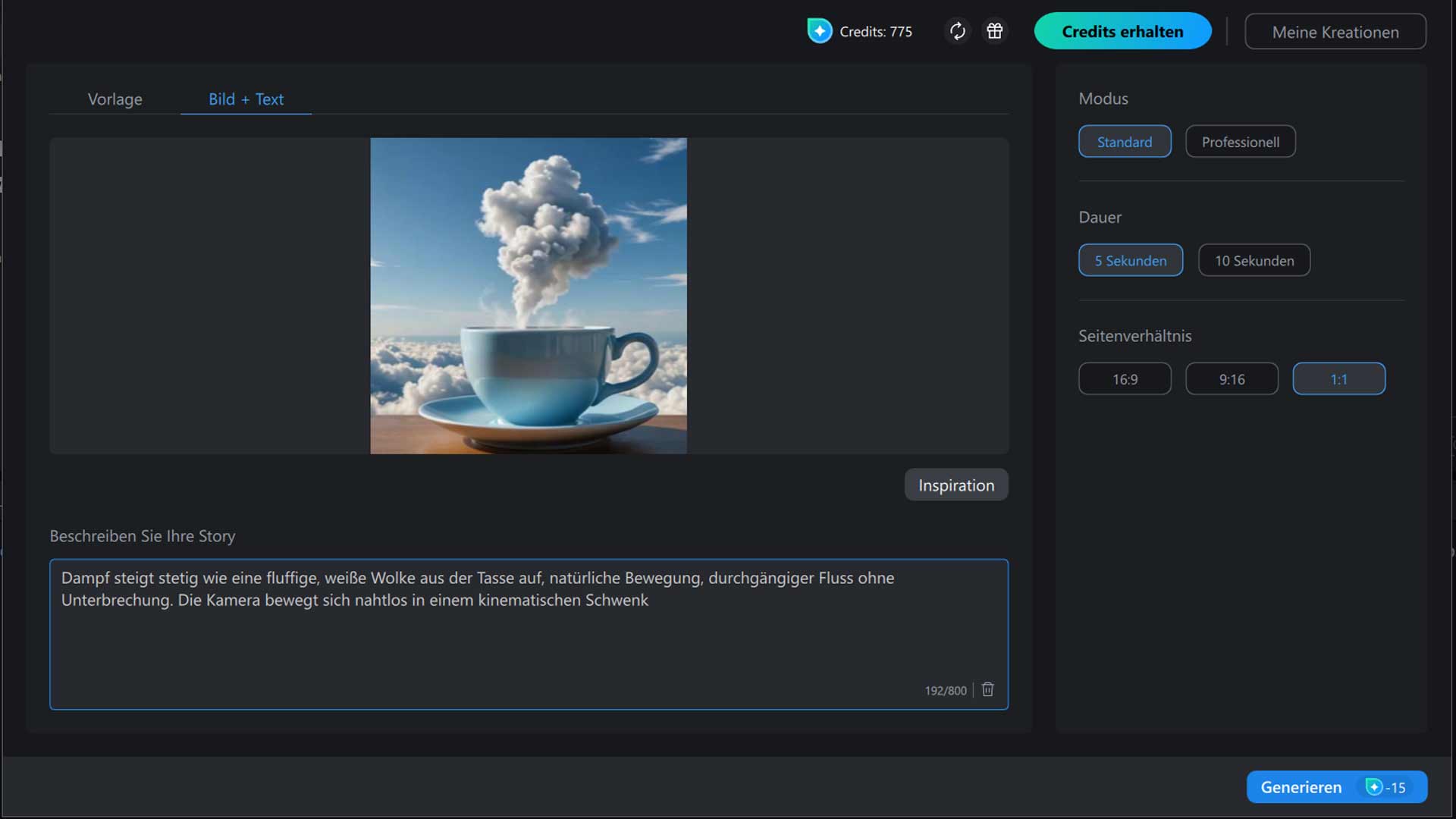This screenshot has height=819, width=1456.
Task: Choose 5 Sekunden duration
Action: point(1130,260)
